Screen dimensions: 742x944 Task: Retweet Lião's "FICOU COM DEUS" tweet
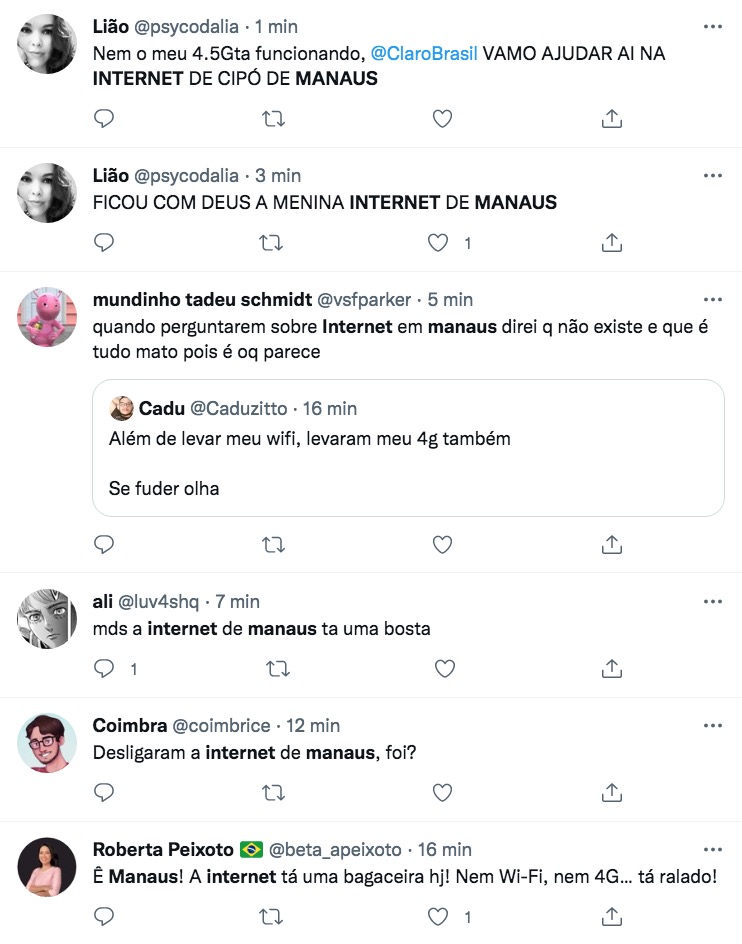(273, 243)
